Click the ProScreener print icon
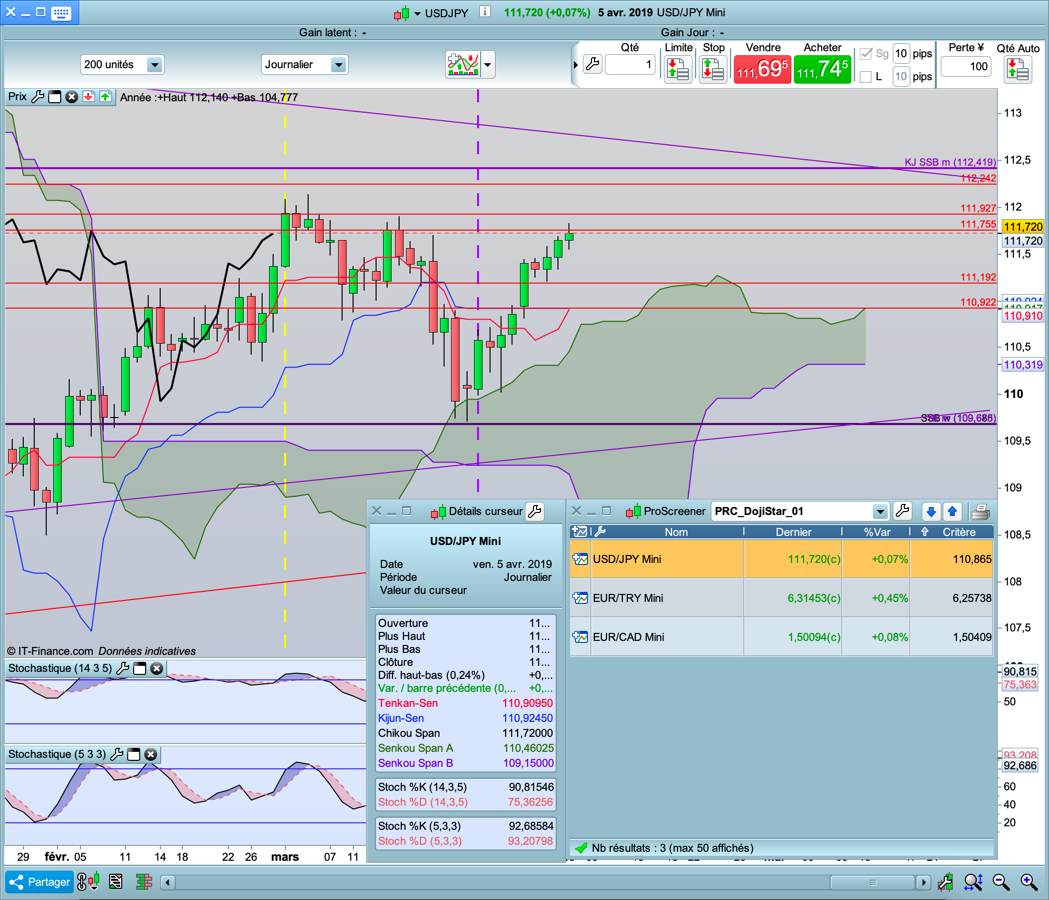This screenshot has height=900, width=1049. tap(980, 511)
